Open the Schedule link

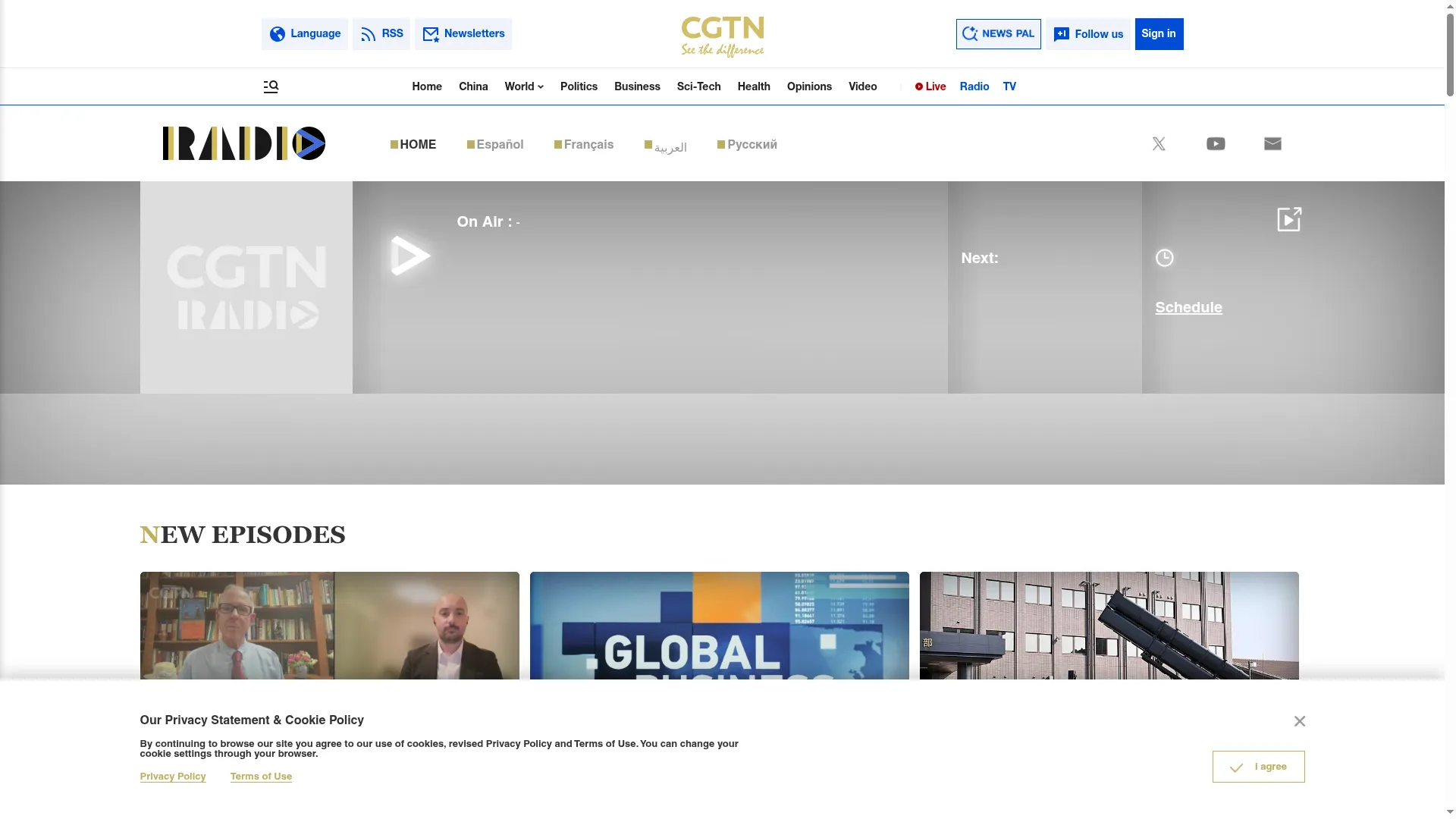[x=1188, y=308]
